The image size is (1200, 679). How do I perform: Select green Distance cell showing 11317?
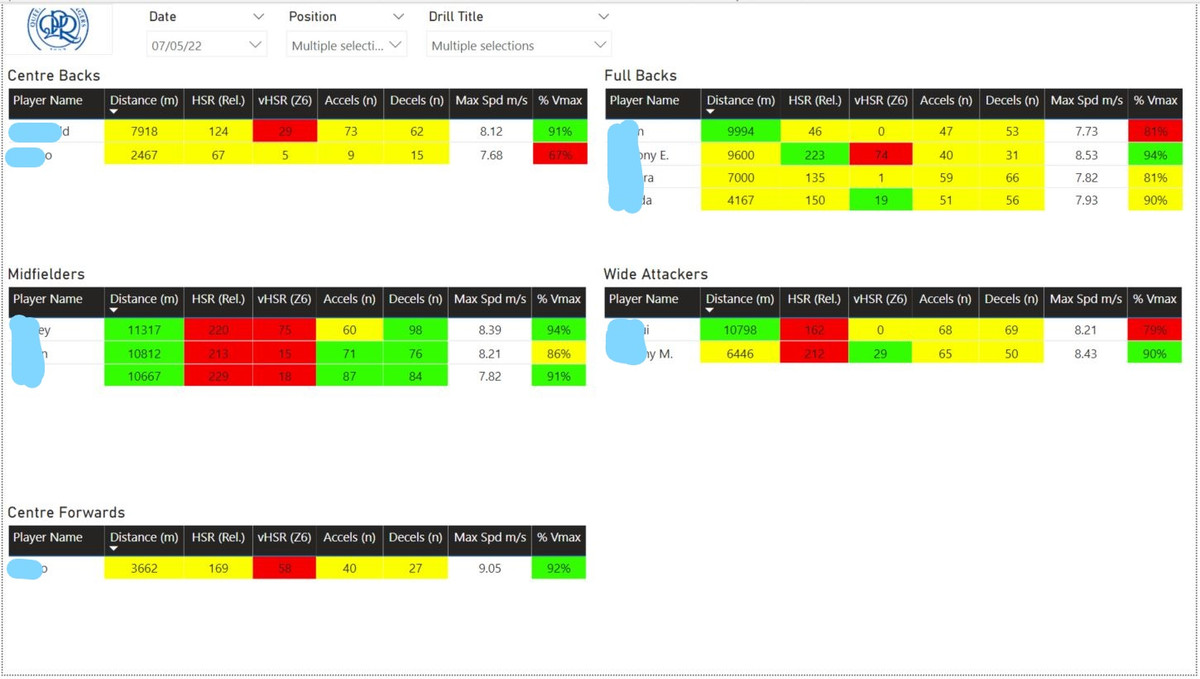pos(143,330)
